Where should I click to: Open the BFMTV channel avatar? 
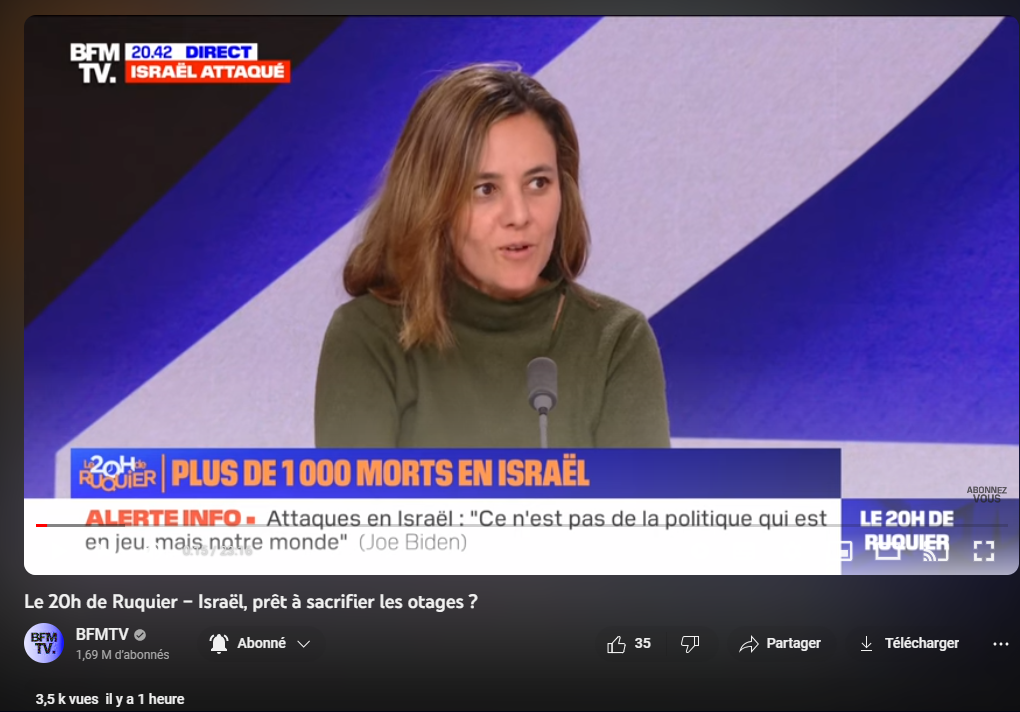point(44,643)
